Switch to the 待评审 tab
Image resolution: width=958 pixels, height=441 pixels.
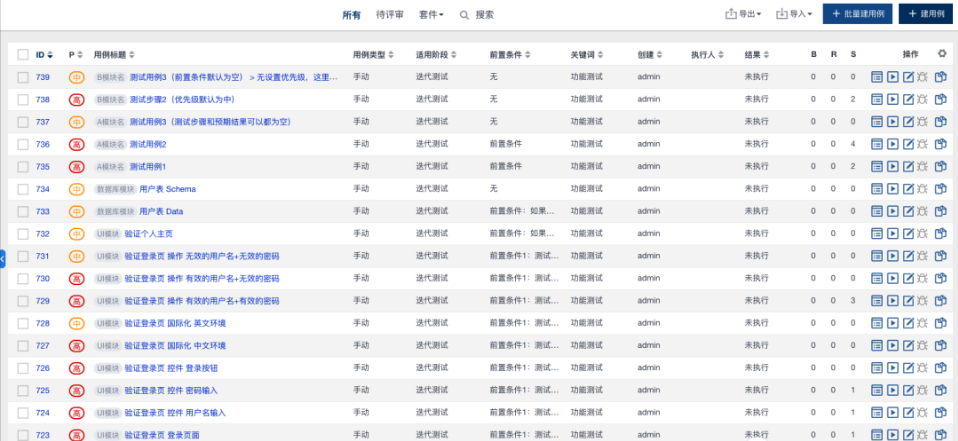tap(389, 15)
